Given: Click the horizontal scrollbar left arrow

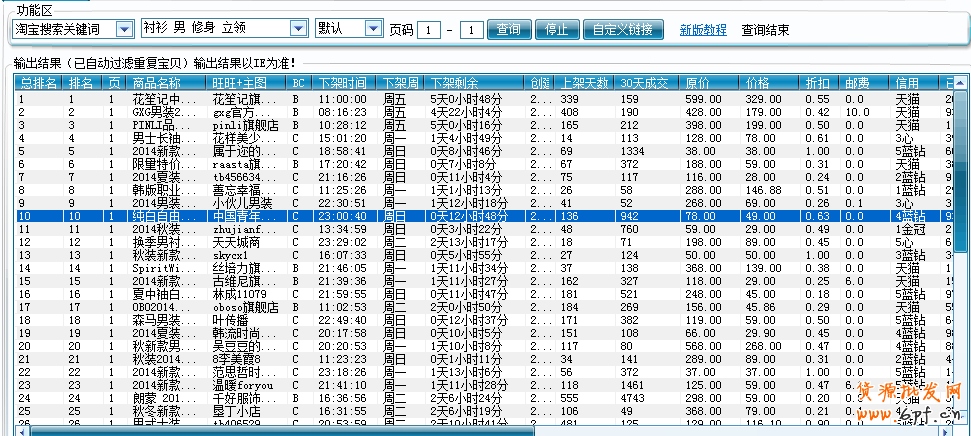Looking at the screenshot, I should pyautogui.click(x=21, y=431).
